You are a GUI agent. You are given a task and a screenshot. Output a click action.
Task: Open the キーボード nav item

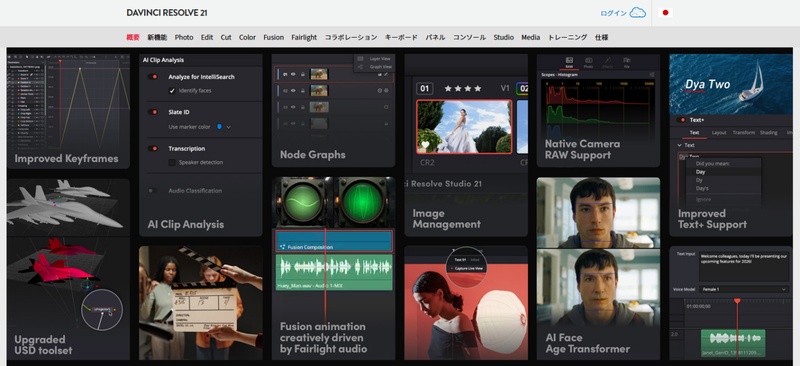coord(401,37)
